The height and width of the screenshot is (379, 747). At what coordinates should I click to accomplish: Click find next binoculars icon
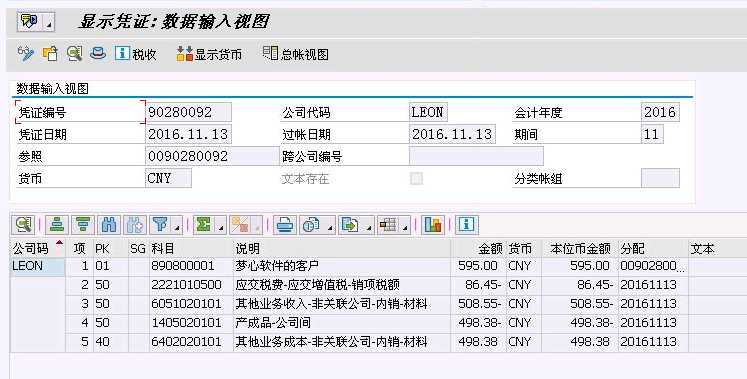click(135, 225)
